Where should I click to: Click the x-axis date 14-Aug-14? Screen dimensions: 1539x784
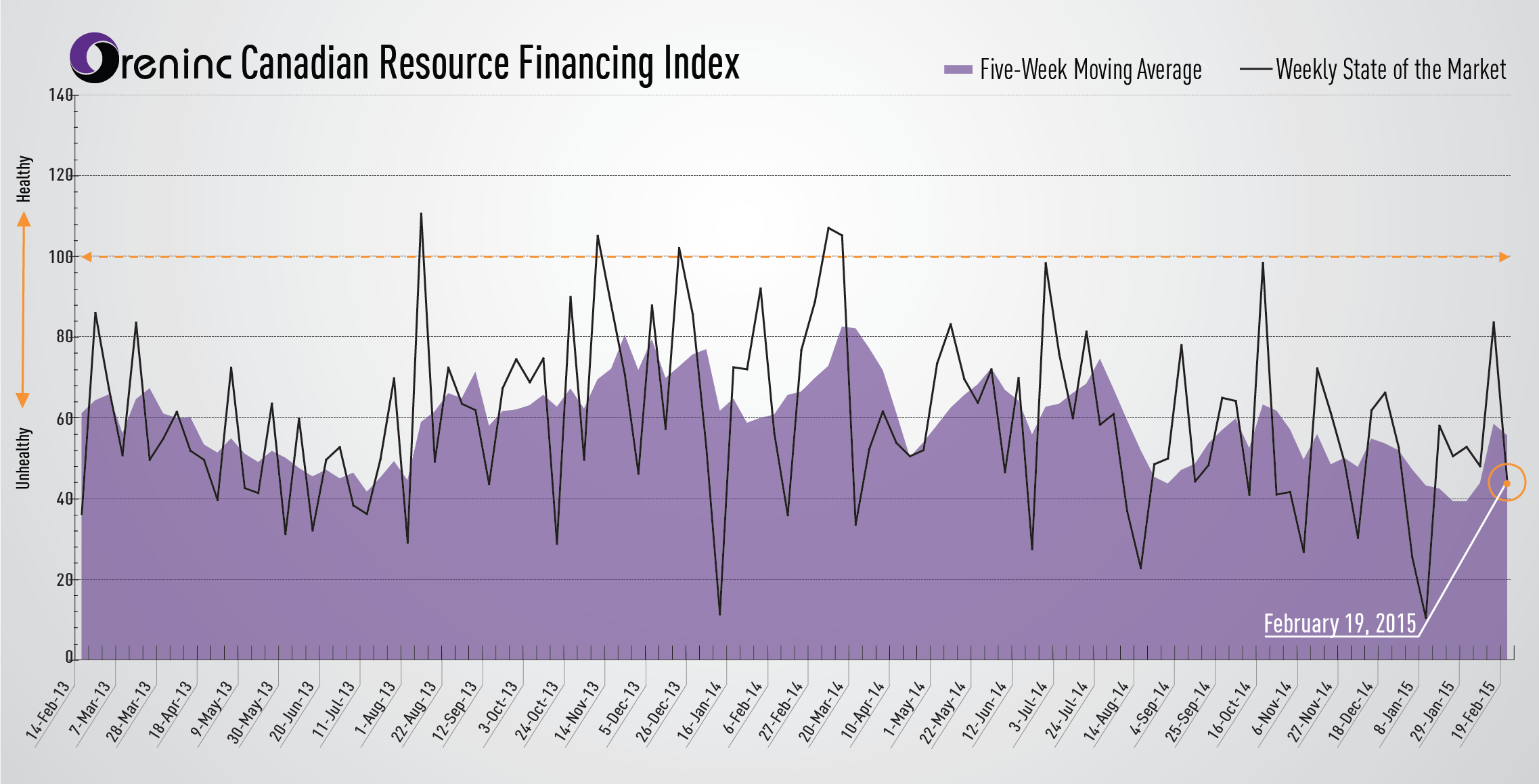(1107, 712)
